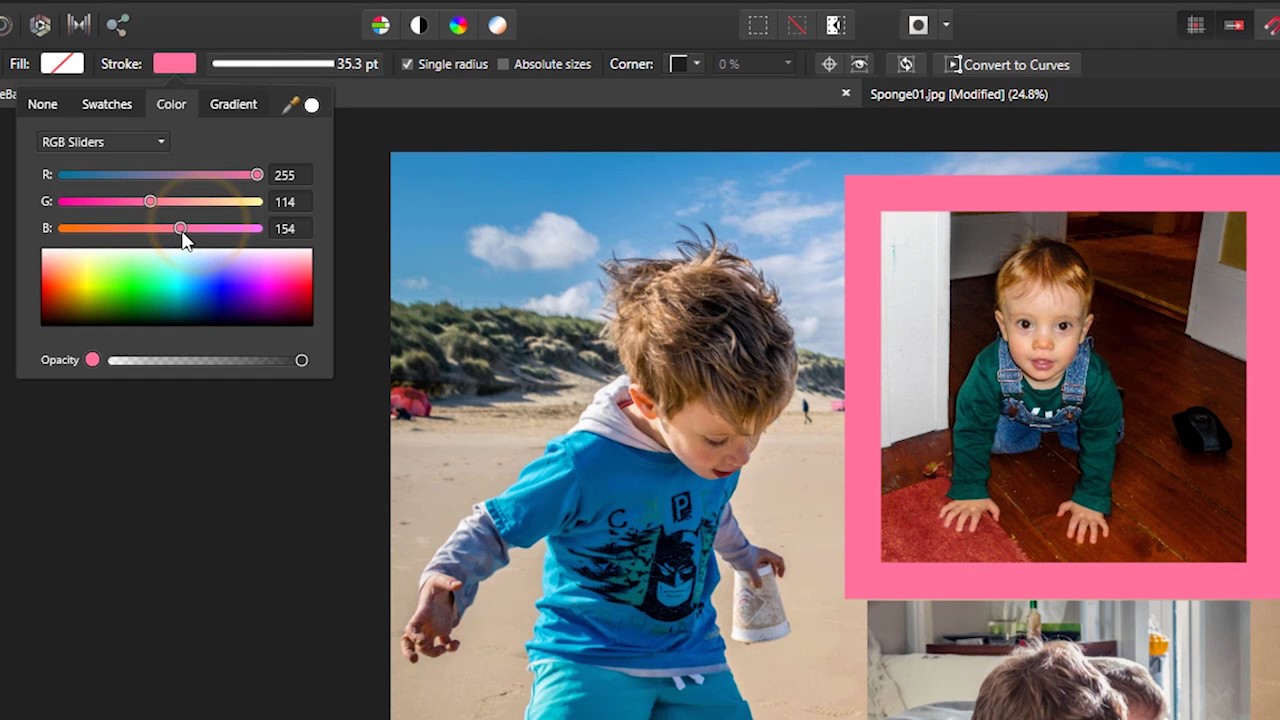Apply Auto Colors rainbow wheel icon

point(458,26)
